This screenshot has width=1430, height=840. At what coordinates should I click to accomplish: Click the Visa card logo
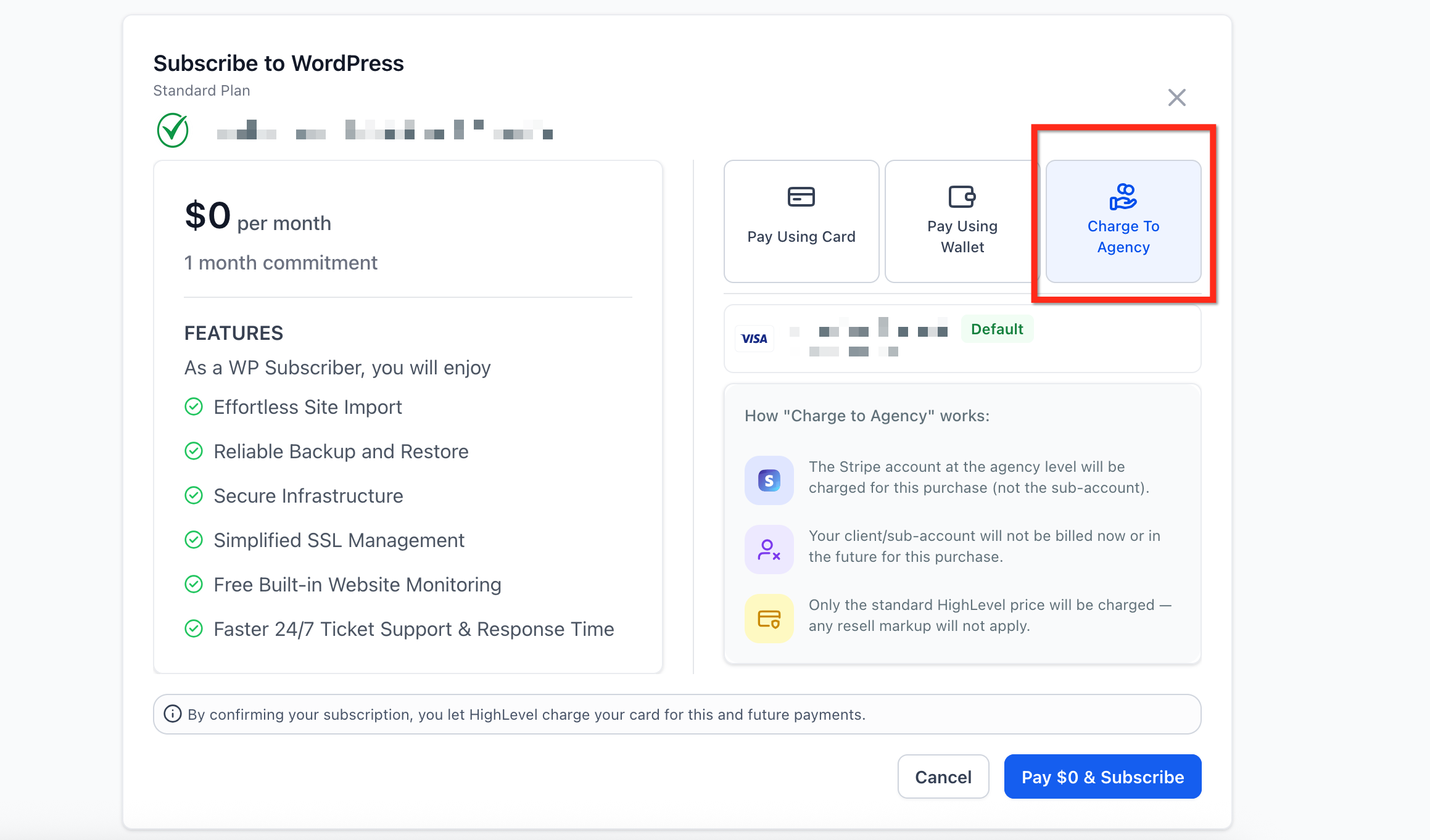(754, 339)
